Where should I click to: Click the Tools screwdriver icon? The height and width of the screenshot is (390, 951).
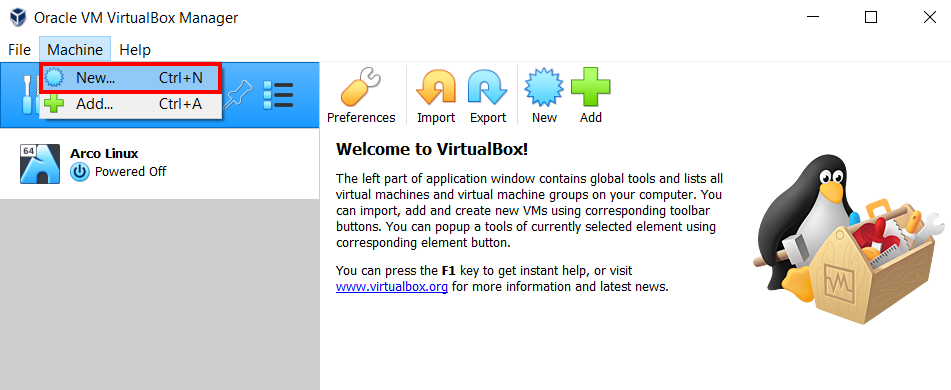tap(27, 95)
